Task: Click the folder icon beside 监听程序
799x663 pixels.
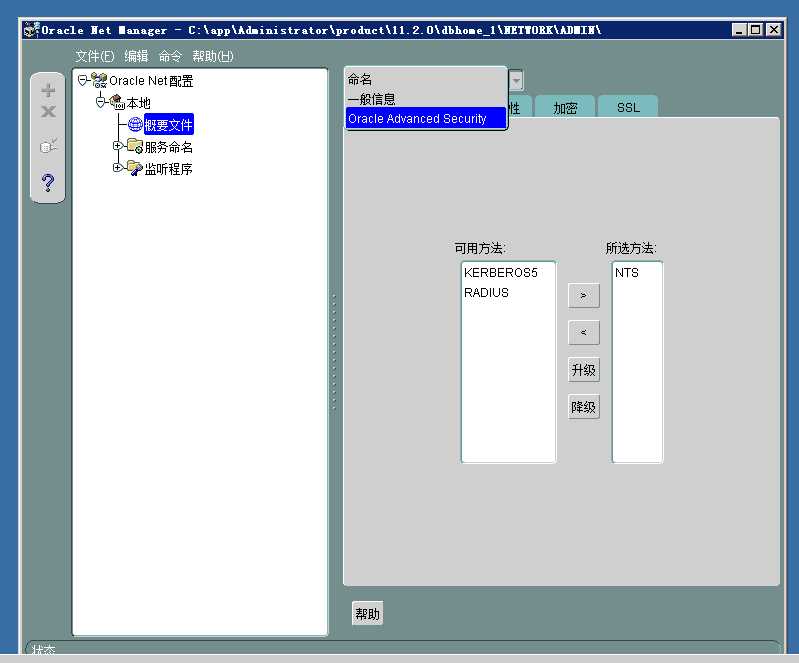Action: coord(135,168)
